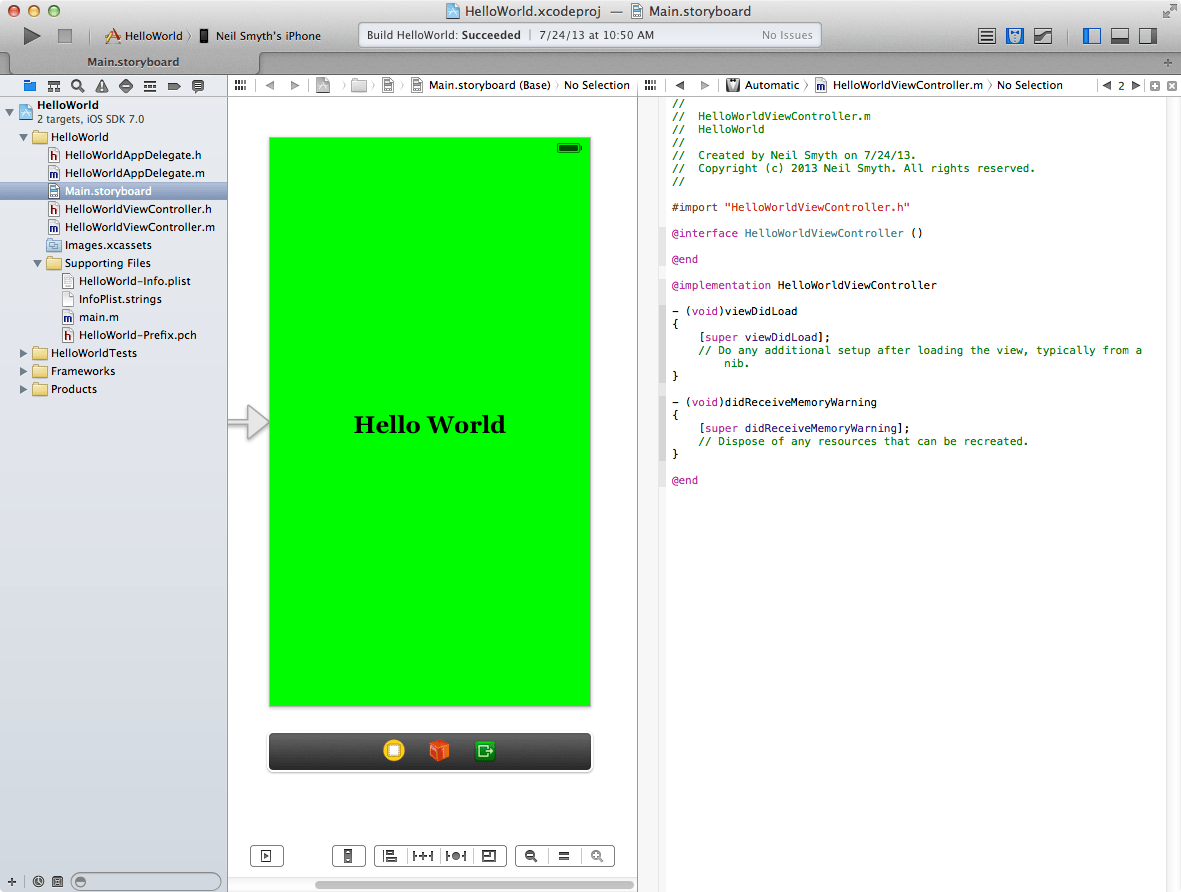
Task: Run the HelloWorld app
Action: click(x=31, y=35)
